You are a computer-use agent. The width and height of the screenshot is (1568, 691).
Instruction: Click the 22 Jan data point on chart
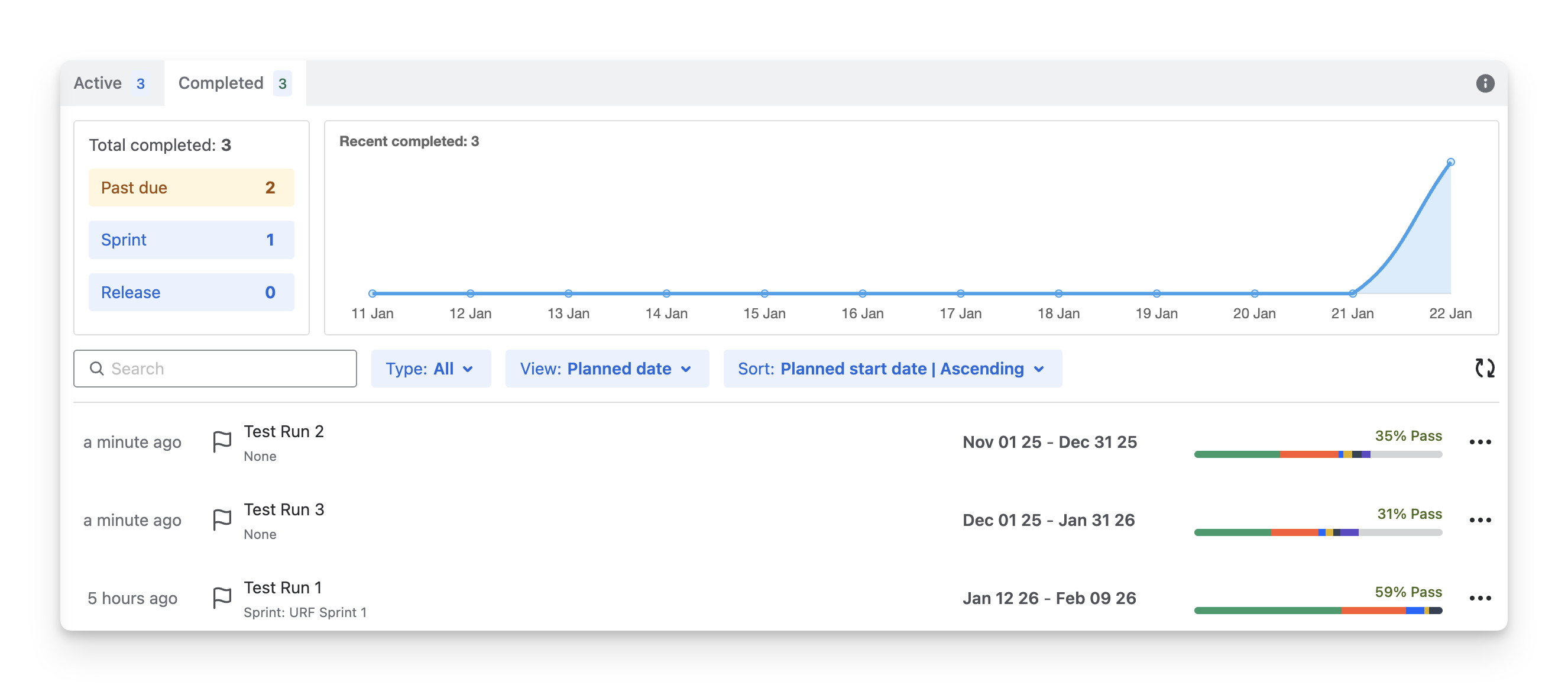[x=1450, y=162]
